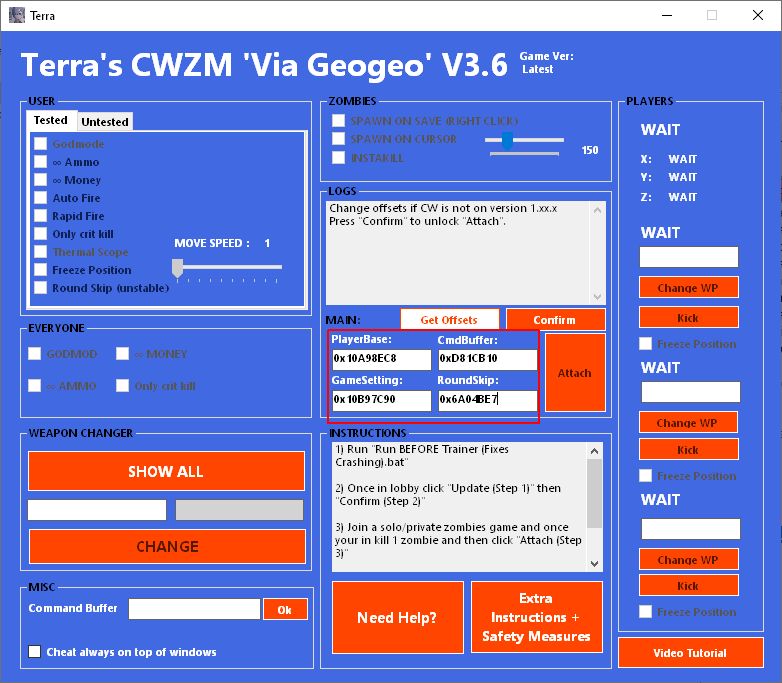Viewport: 782px width, 683px height.
Task: Click the CmdBuffer offset field
Action: [x=487, y=359]
